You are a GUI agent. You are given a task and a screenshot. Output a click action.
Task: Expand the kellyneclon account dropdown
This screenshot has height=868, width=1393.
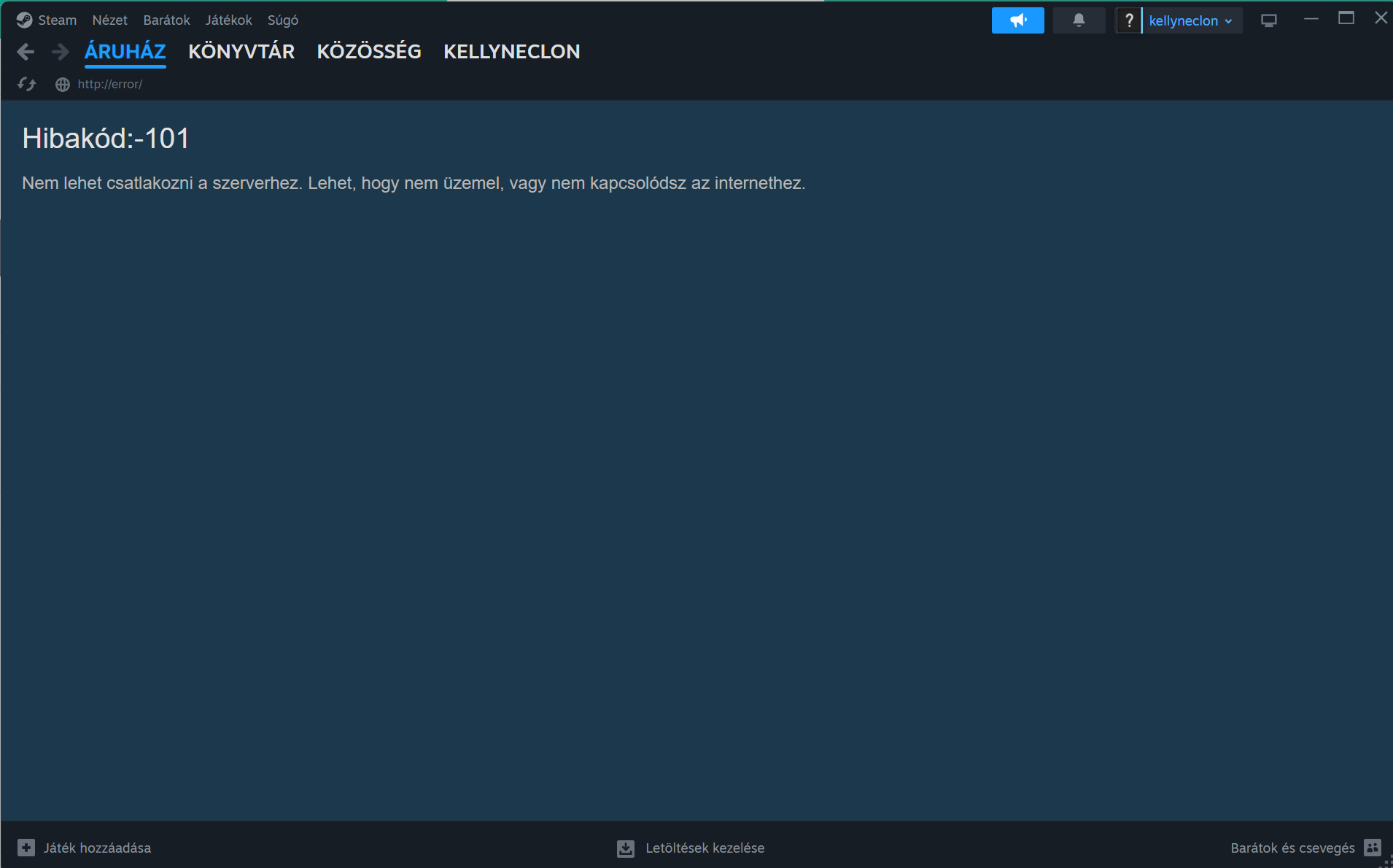[1191, 20]
